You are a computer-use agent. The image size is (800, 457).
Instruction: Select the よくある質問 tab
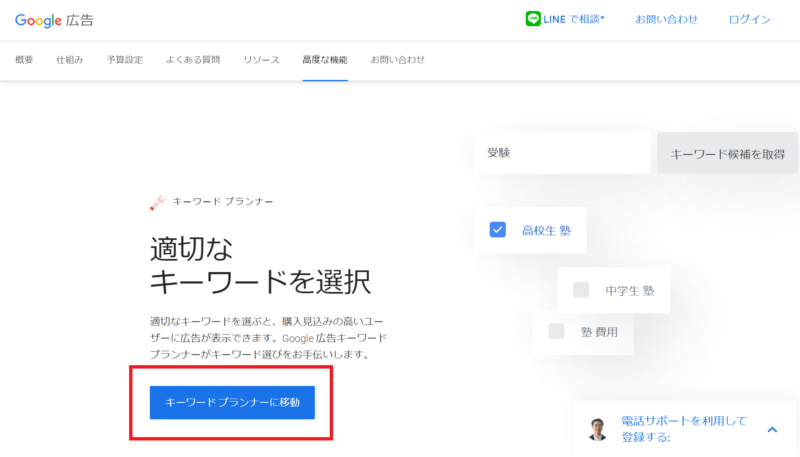point(193,60)
